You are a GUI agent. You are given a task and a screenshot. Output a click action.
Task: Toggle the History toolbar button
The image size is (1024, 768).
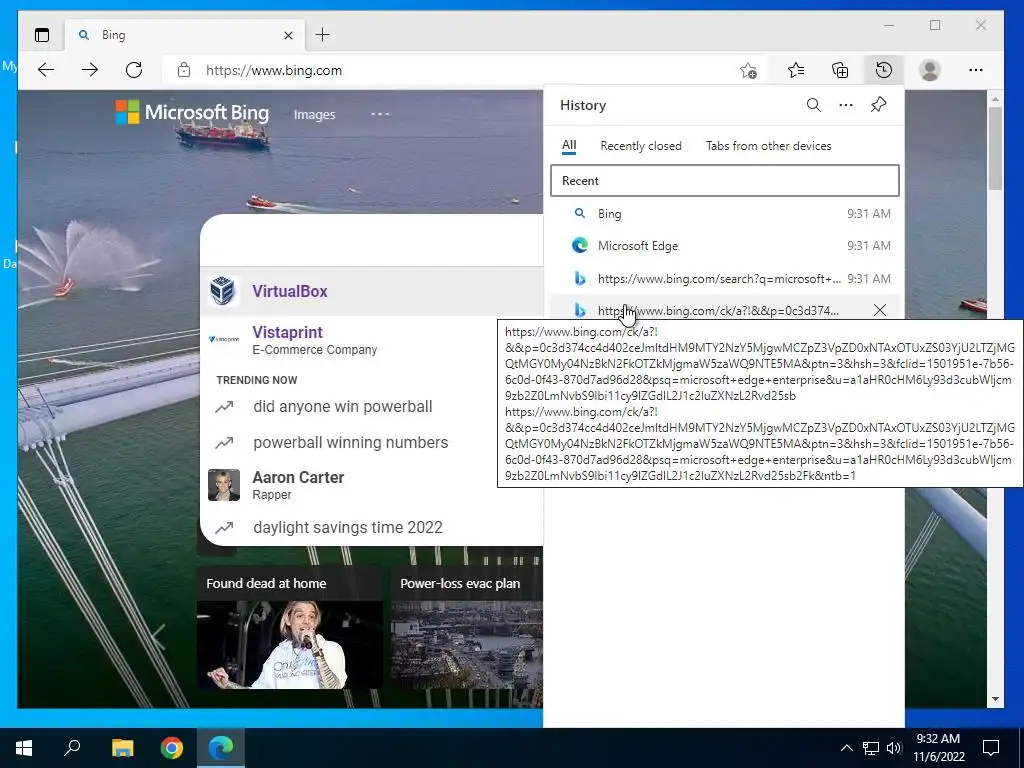(x=884, y=70)
